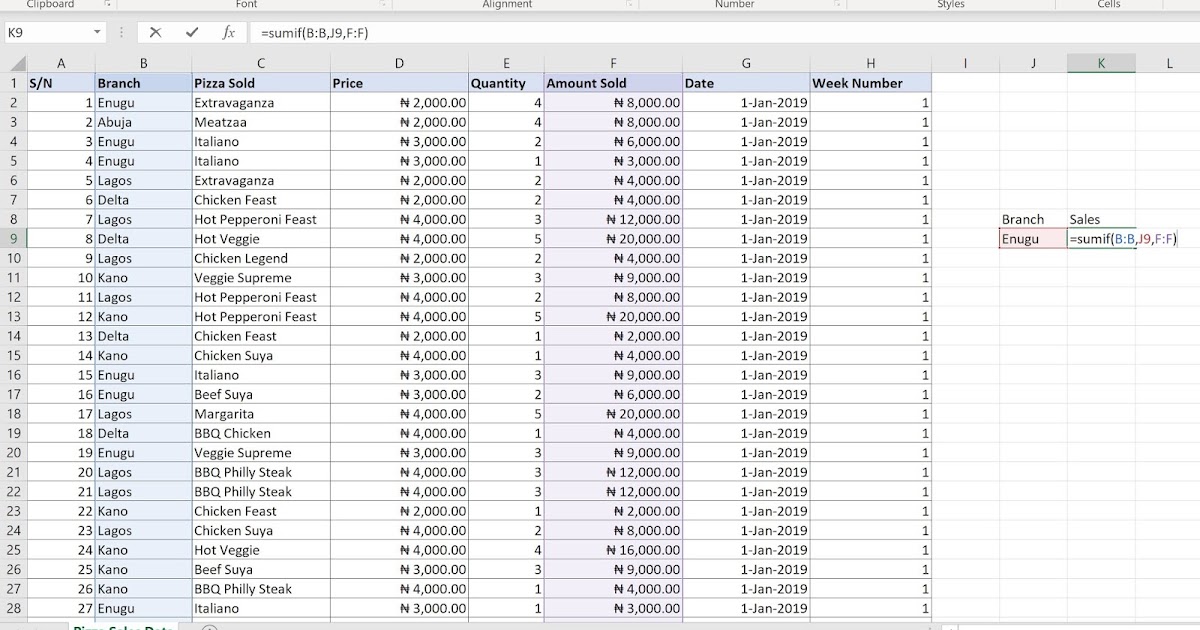
Task: Open the Number format dialog launcher icon
Action: tap(838, 3)
